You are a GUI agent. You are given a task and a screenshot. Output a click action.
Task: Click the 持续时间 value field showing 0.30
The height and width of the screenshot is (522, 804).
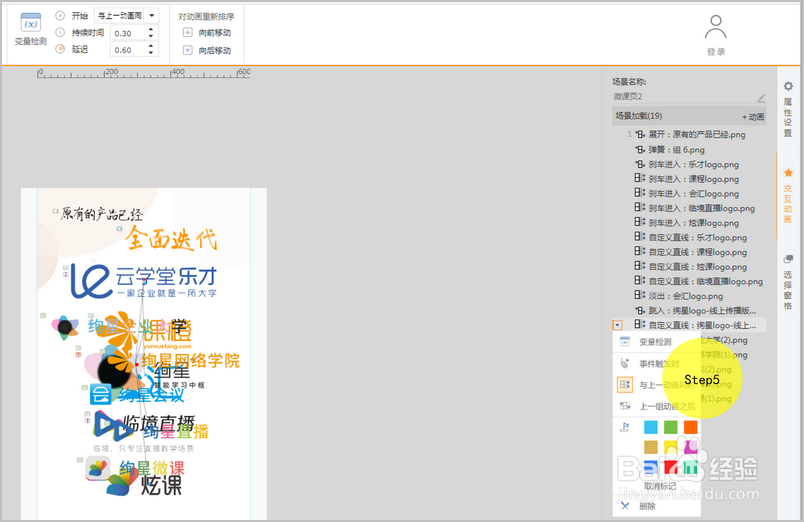point(128,33)
